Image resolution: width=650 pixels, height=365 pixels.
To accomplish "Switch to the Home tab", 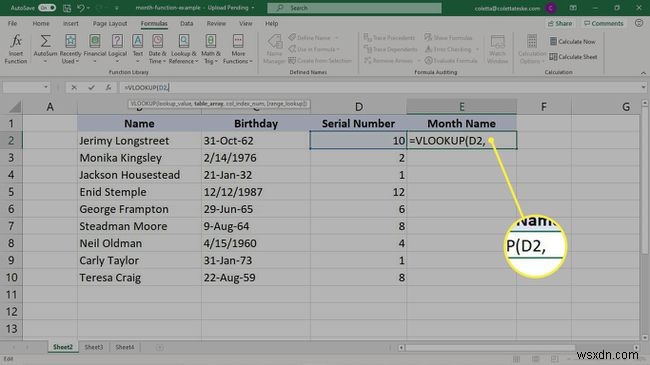I will 41,24.
